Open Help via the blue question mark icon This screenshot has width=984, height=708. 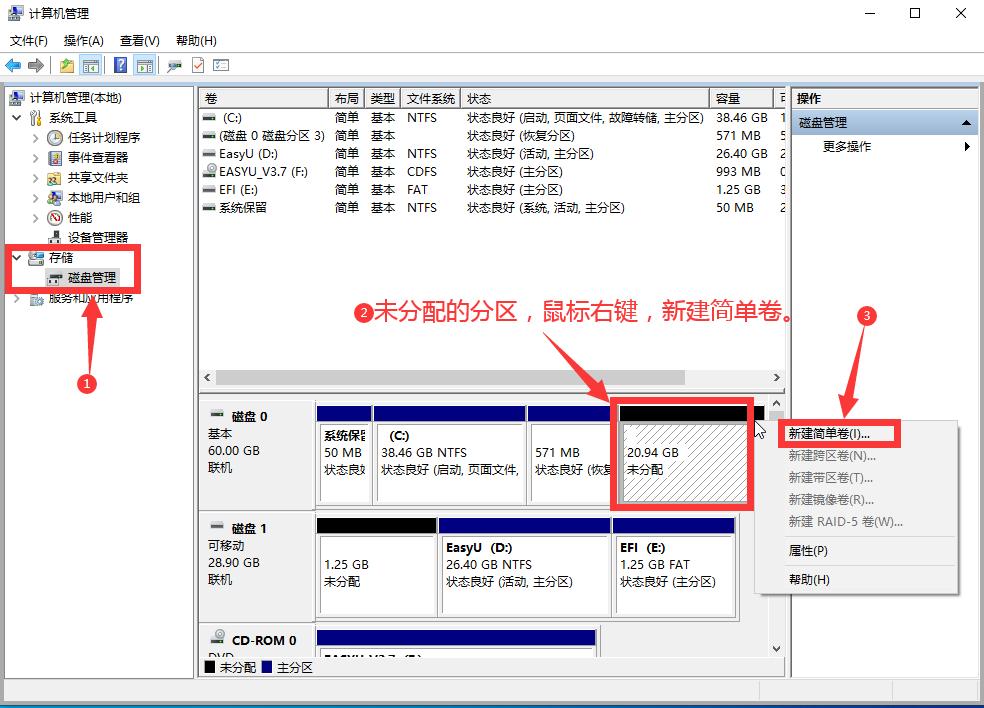pos(120,65)
